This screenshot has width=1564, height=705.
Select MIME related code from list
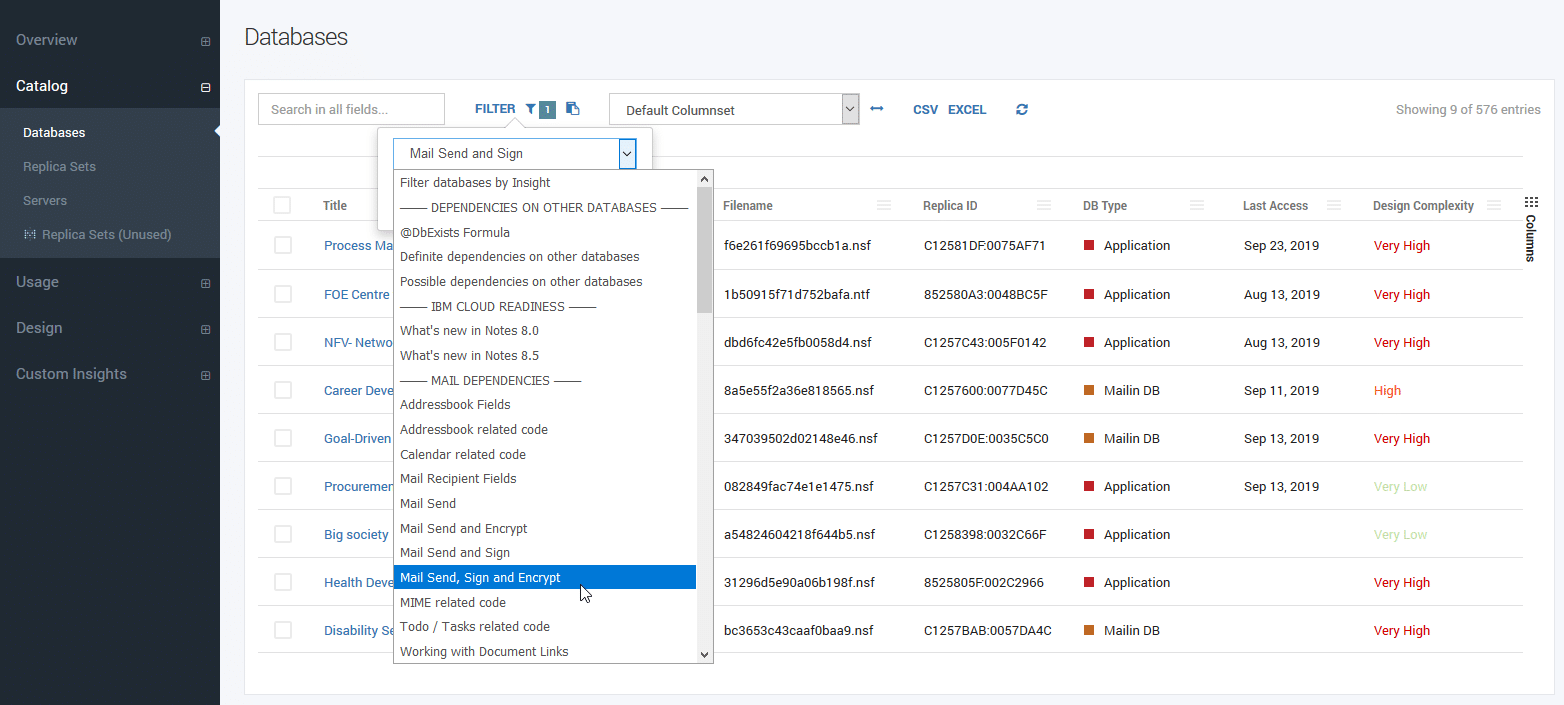click(x=453, y=603)
